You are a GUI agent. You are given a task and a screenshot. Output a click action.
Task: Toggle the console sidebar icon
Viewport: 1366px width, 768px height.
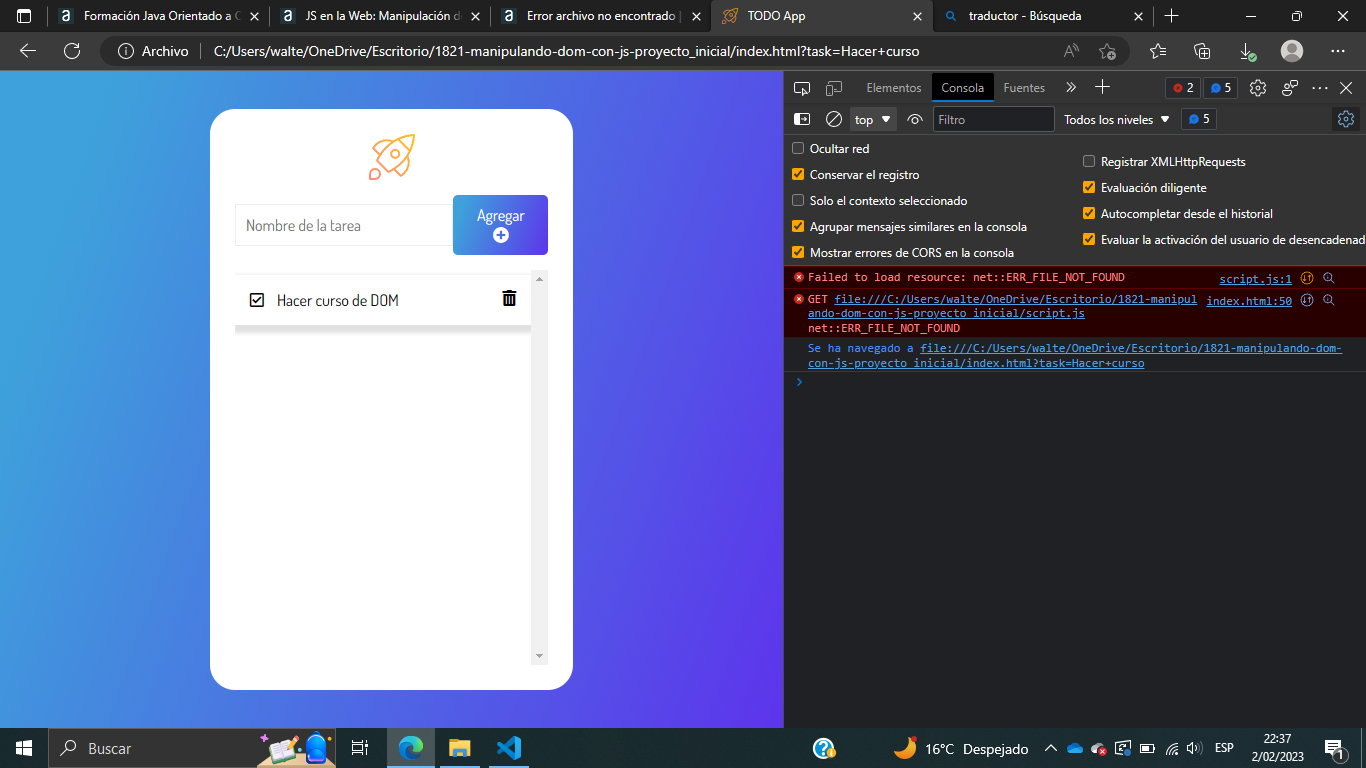pos(802,119)
